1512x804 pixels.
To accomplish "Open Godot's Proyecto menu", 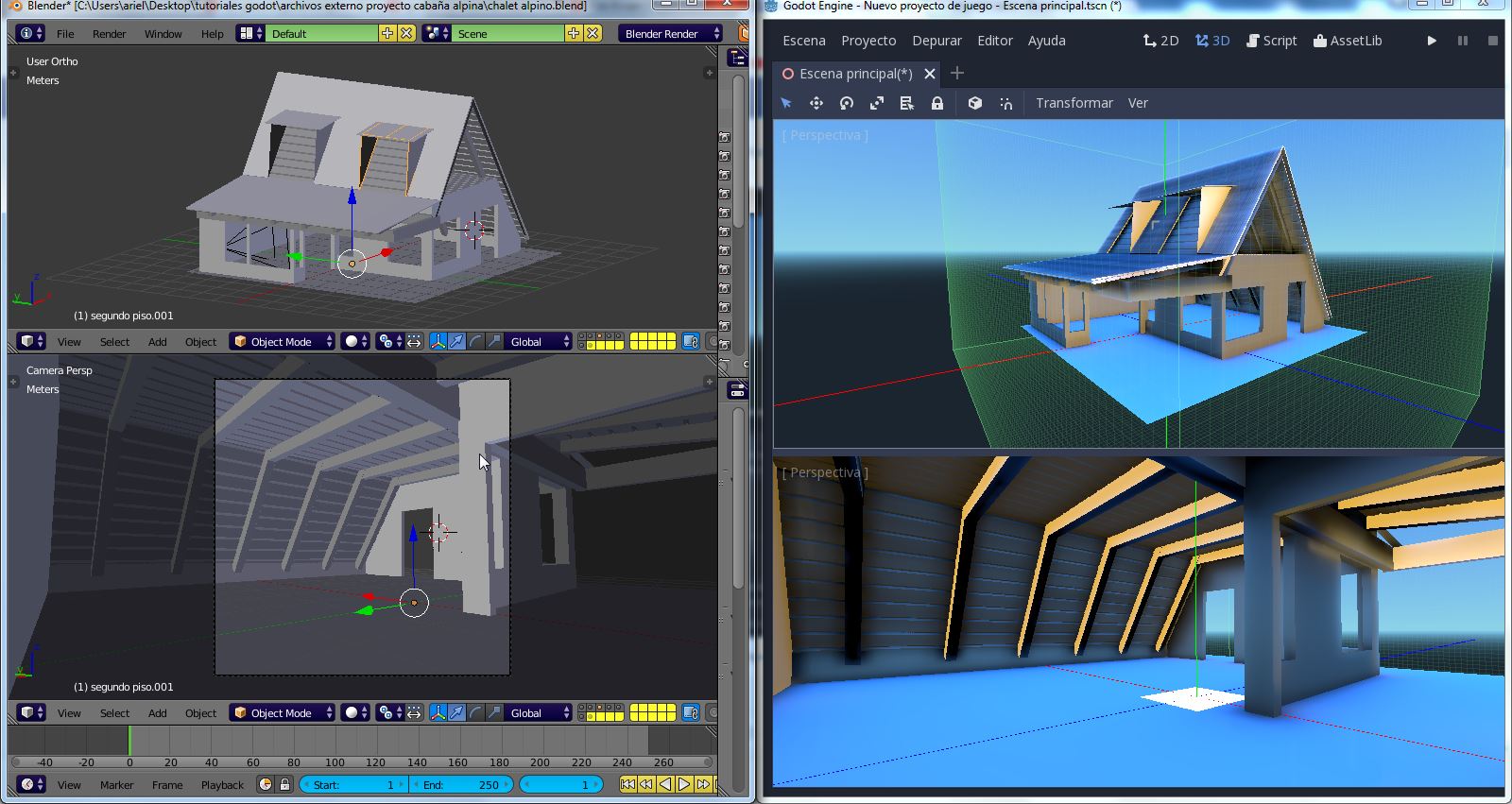I will [x=868, y=41].
